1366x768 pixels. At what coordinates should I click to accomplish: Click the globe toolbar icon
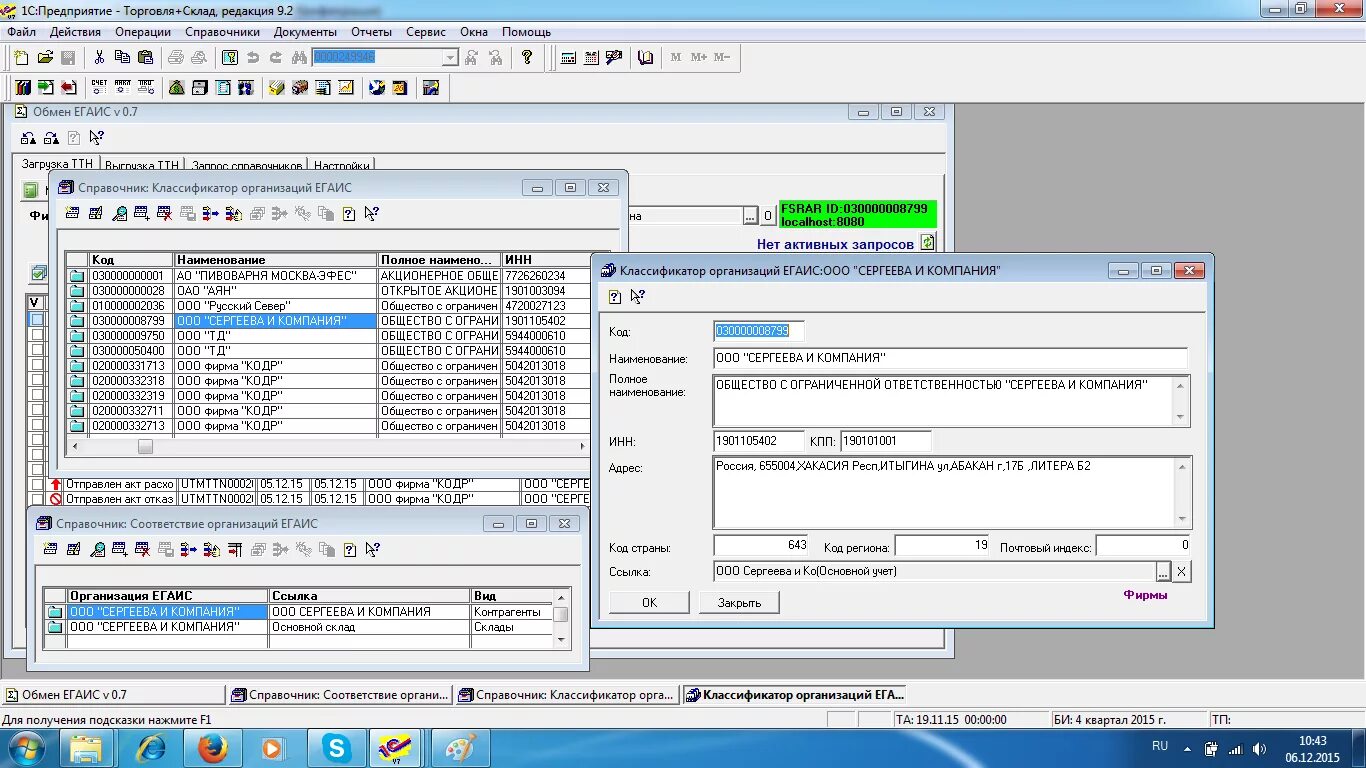(377, 88)
